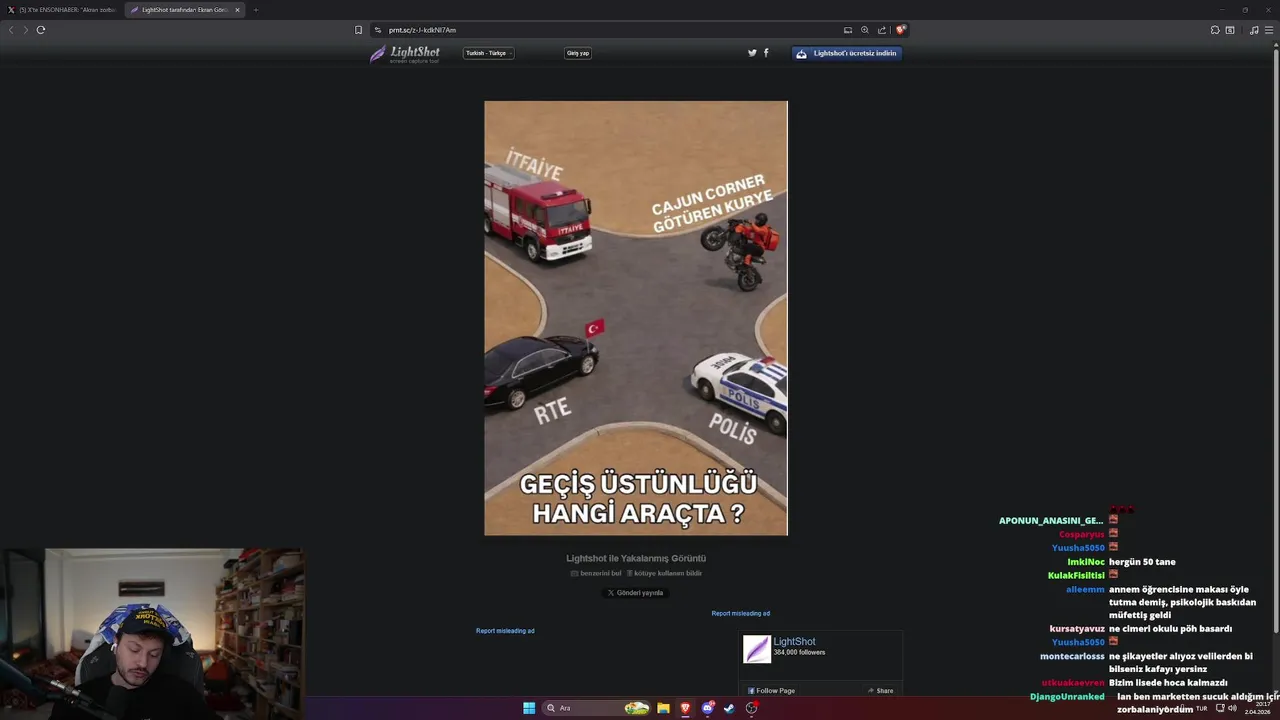The height and width of the screenshot is (720, 1280).
Task: Click chat username utkuakaevren
Action: (x=1073, y=683)
